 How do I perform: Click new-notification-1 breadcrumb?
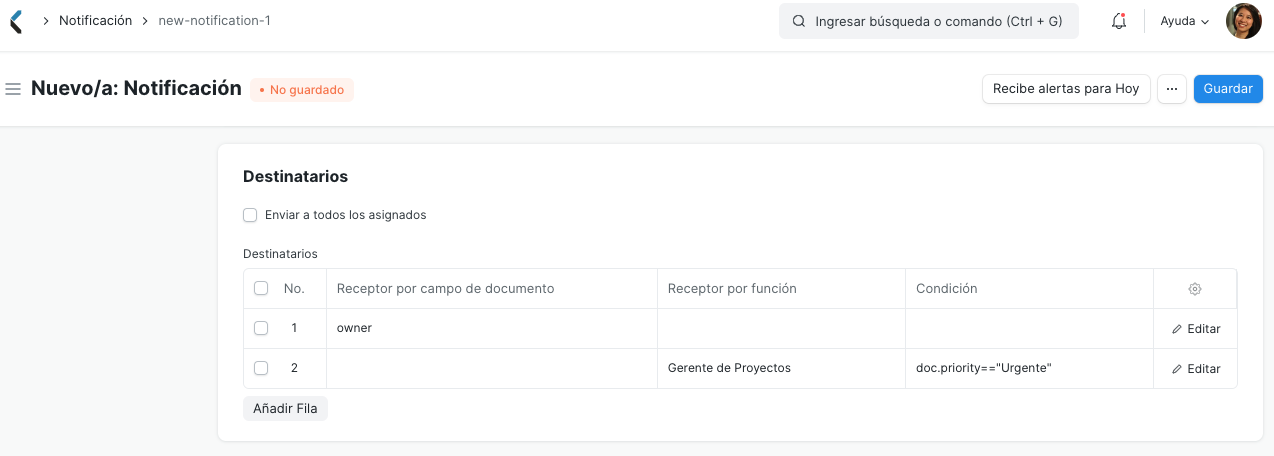point(214,21)
